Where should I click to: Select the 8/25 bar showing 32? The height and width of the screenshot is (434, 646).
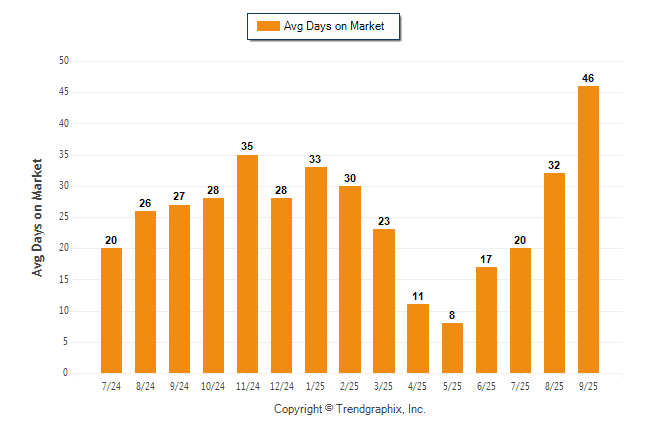(555, 272)
